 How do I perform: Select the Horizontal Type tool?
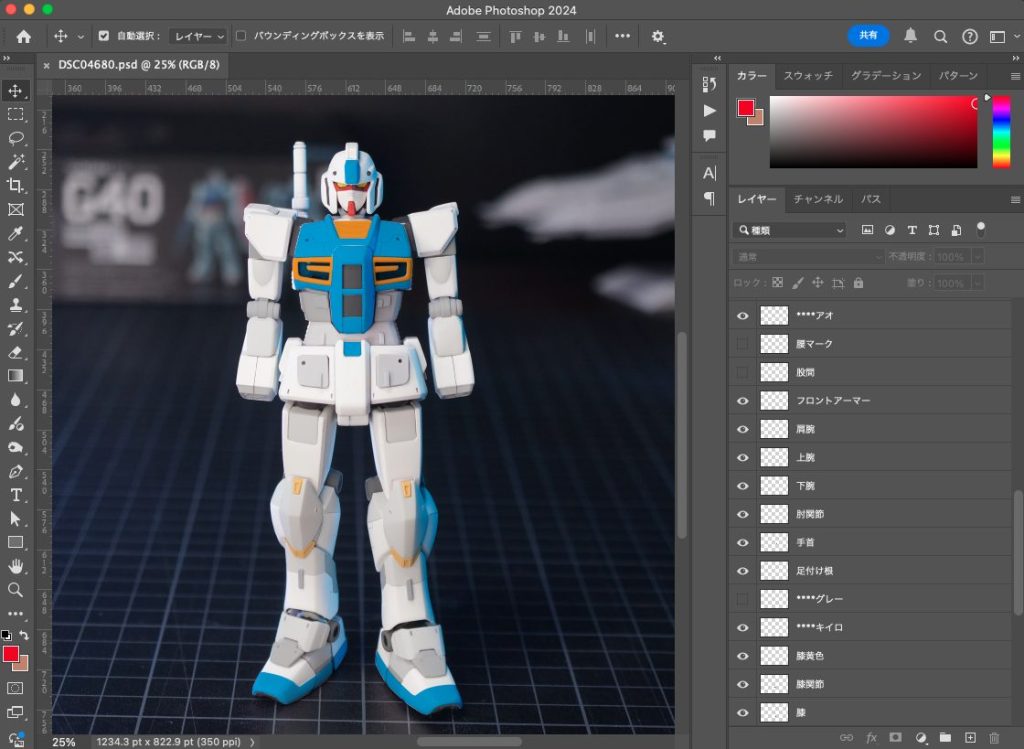pyautogui.click(x=16, y=495)
